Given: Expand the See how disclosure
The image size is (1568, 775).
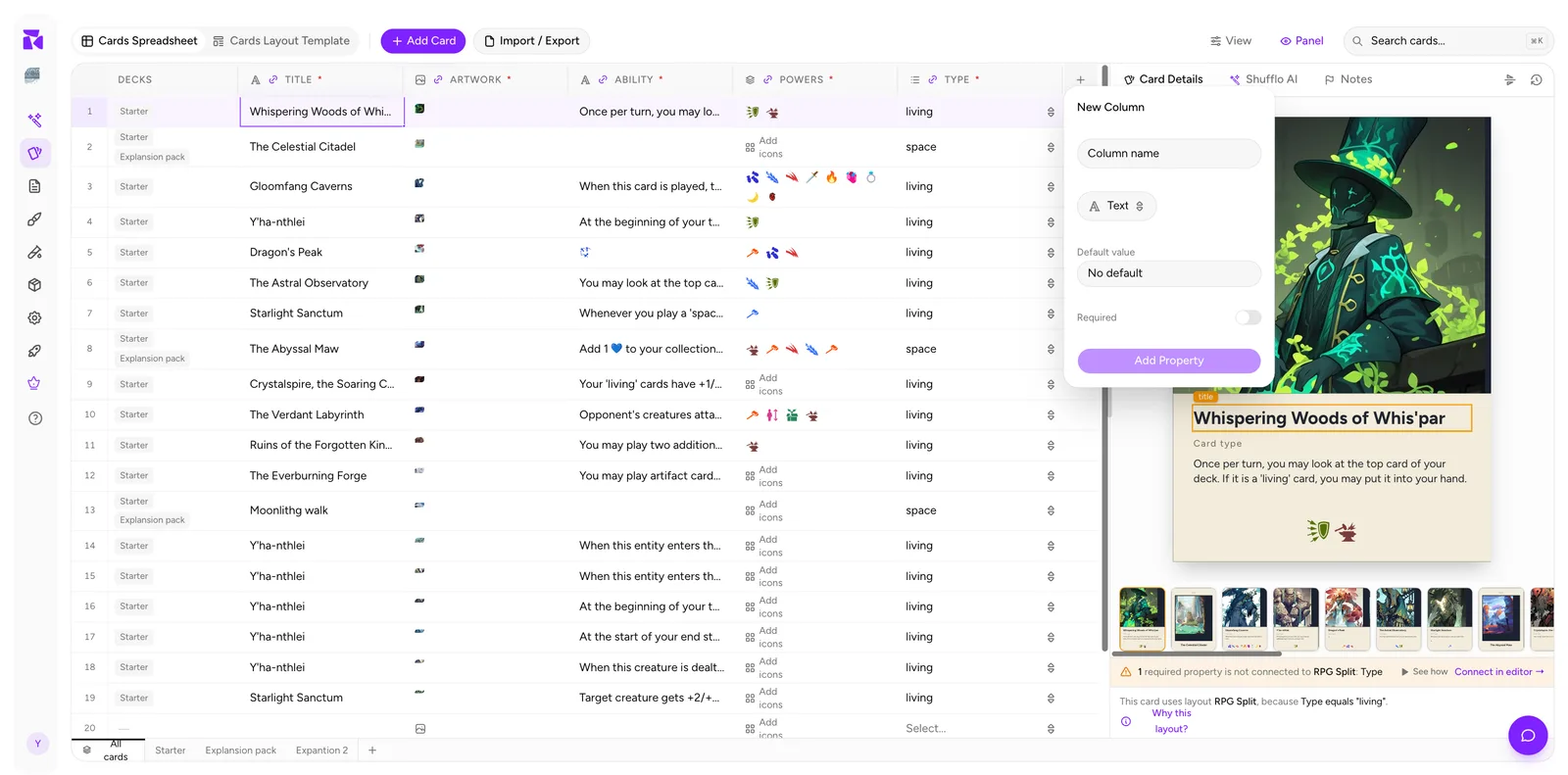Looking at the screenshot, I should 1424,672.
